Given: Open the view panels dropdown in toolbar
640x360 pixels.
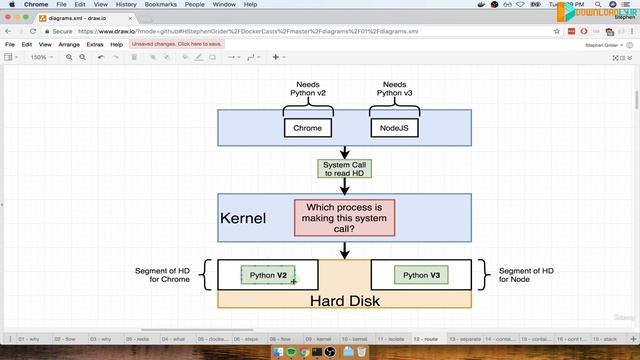Looking at the screenshot, I should point(11,58).
